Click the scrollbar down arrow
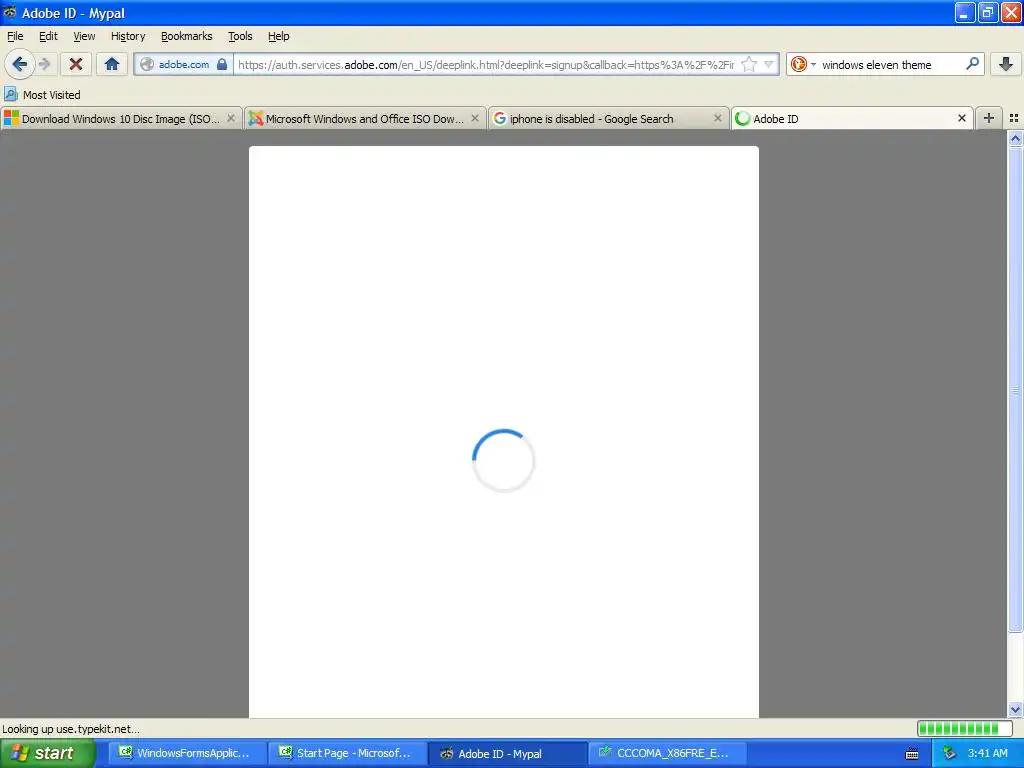 (x=1015, y=709)
